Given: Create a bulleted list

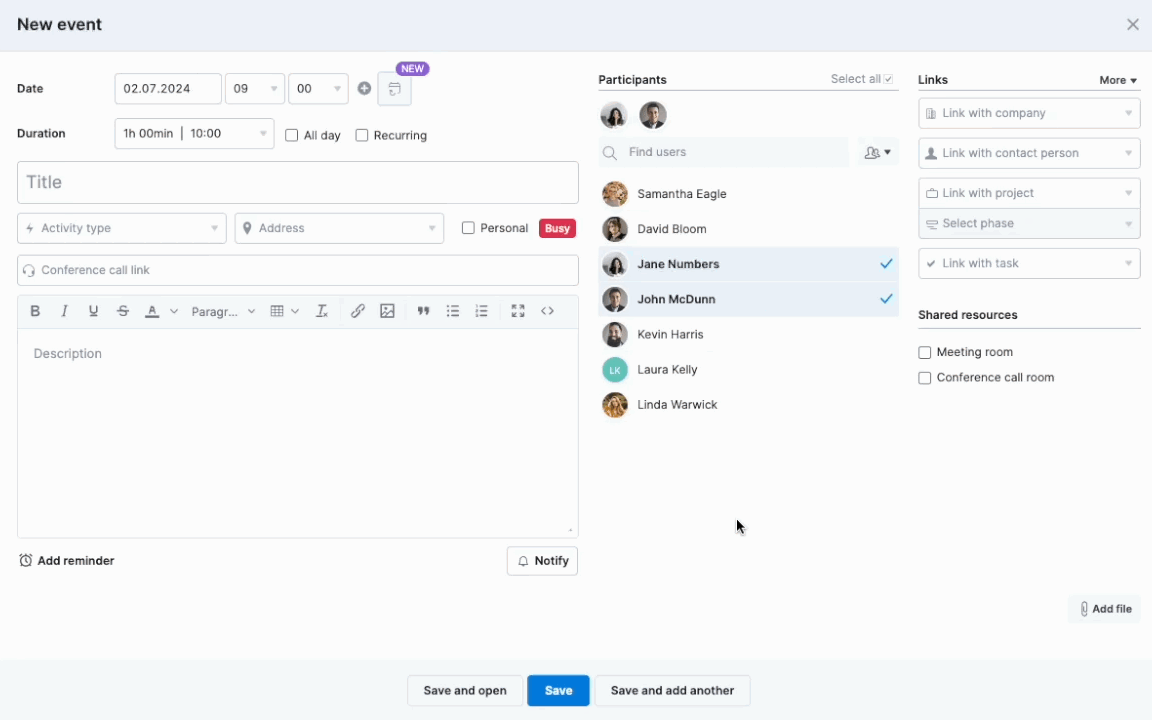Looking at the screenshot, I should tap(453, 311).
